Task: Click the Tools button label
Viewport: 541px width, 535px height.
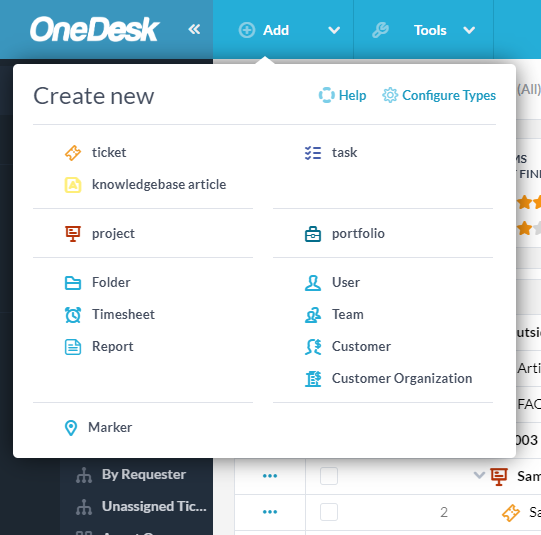Action: pyautogui.click(x=430, y=30)
